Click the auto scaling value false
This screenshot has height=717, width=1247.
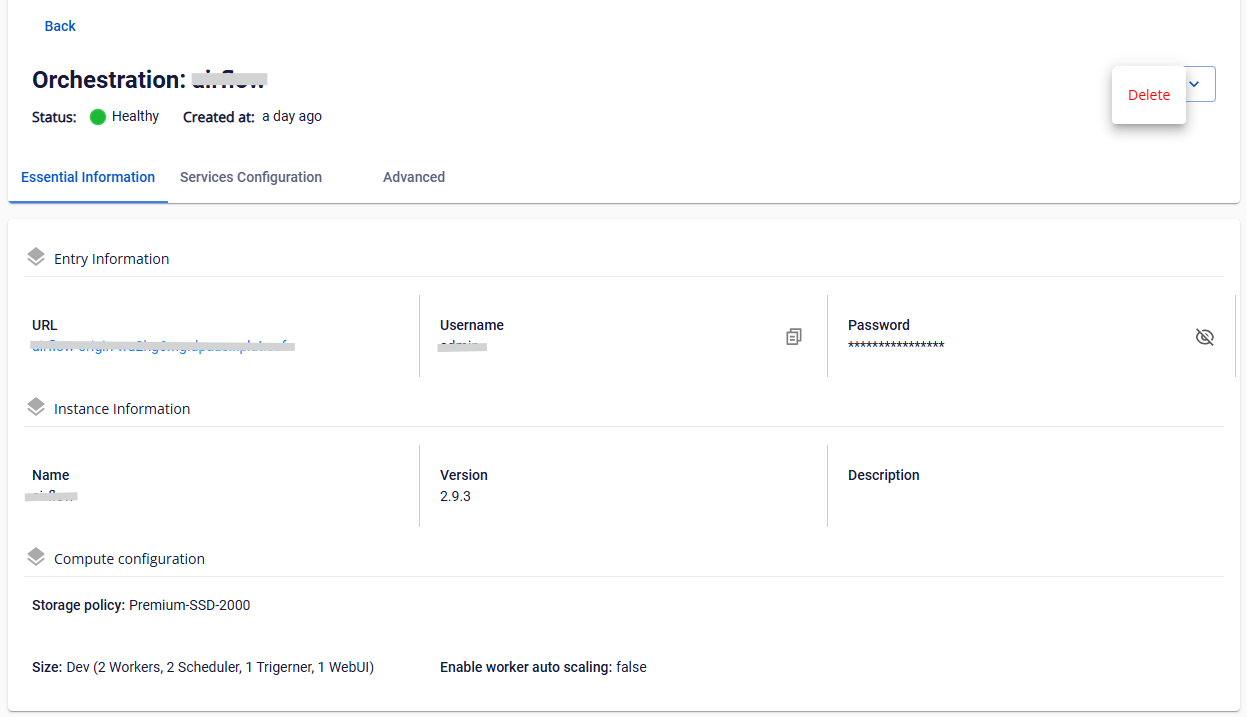(631, 667)
